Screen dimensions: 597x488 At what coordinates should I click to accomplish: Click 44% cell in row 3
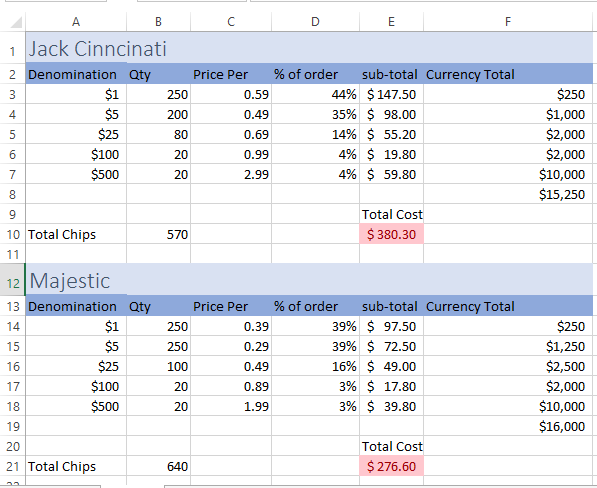[315, 94]
